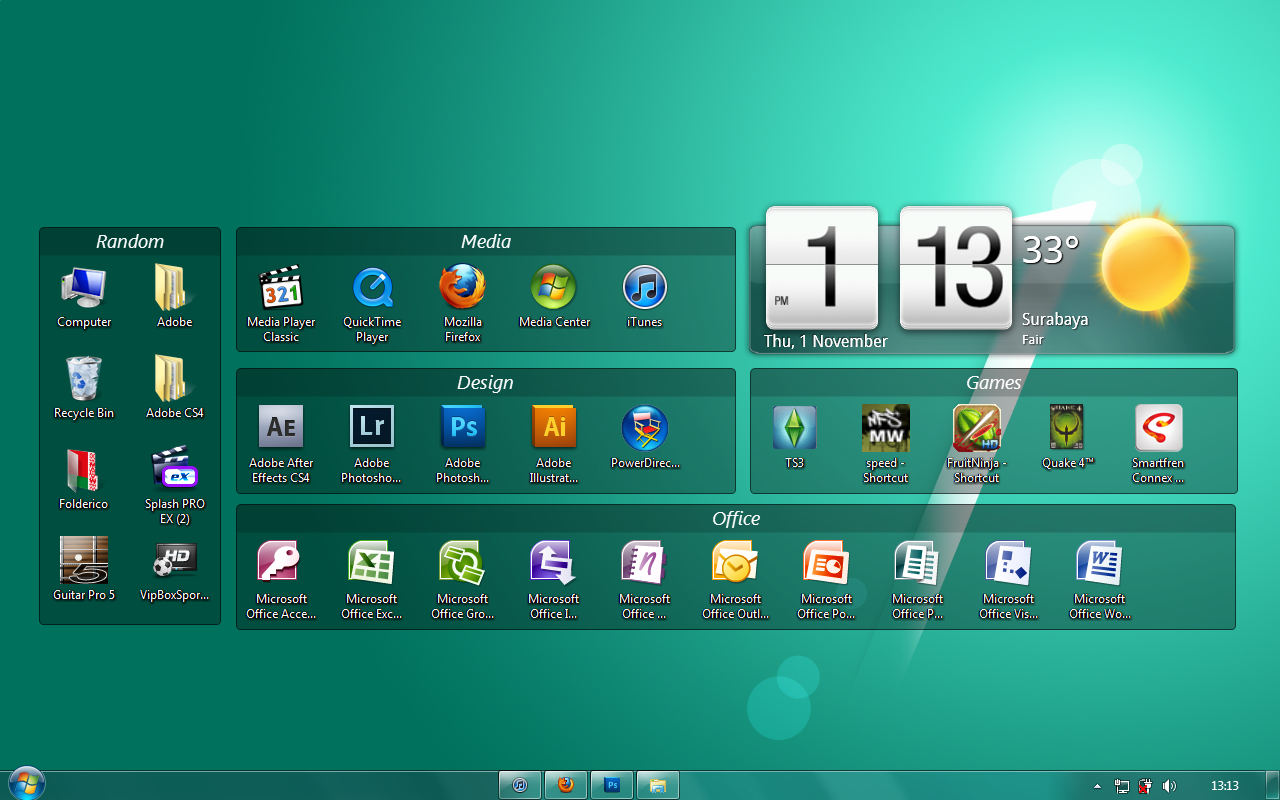Click the 33° temperature reading
Screen dimensions: 1280x800
1050,249
